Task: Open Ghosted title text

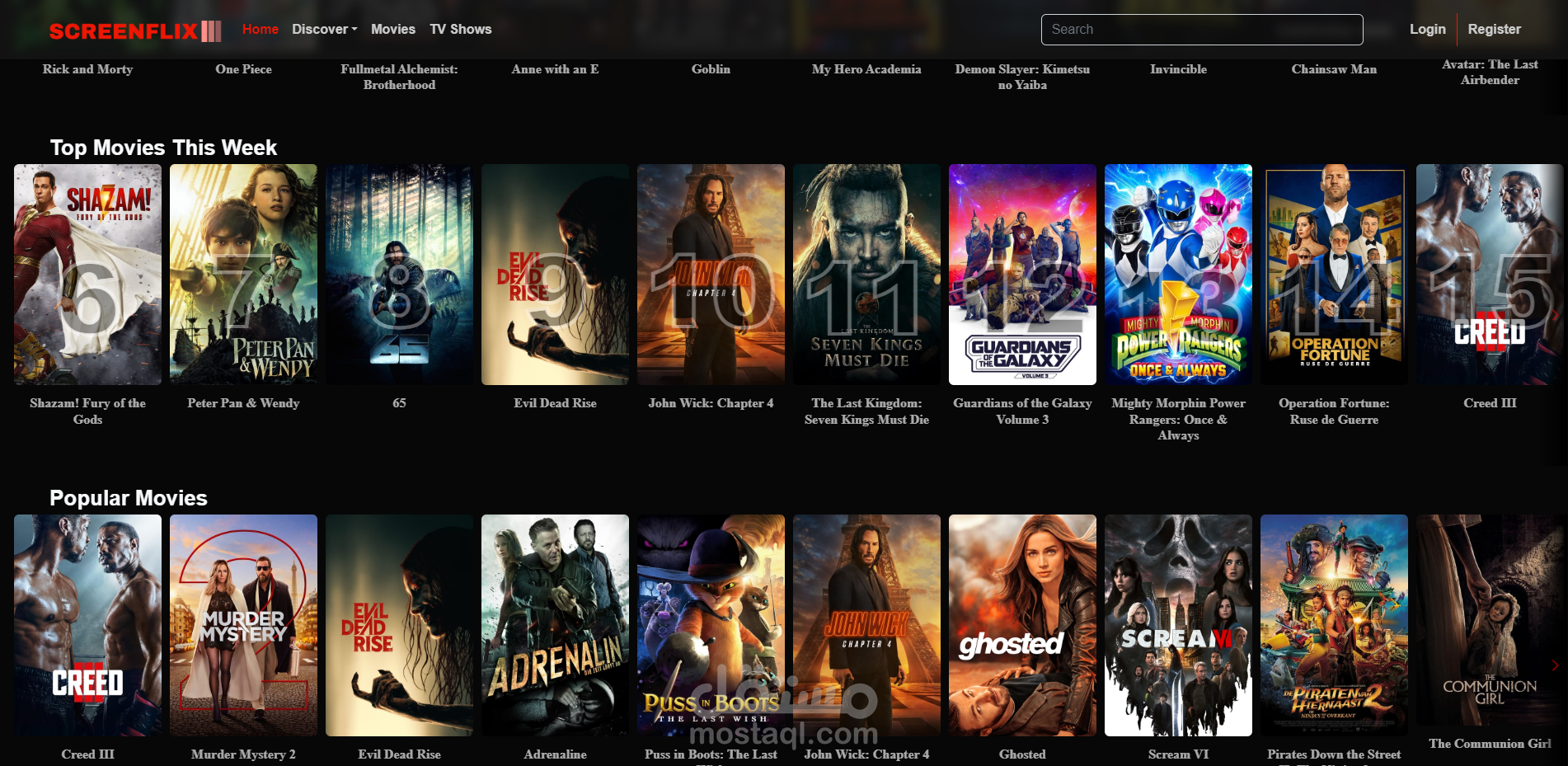Action: (x=1022, y=754)
